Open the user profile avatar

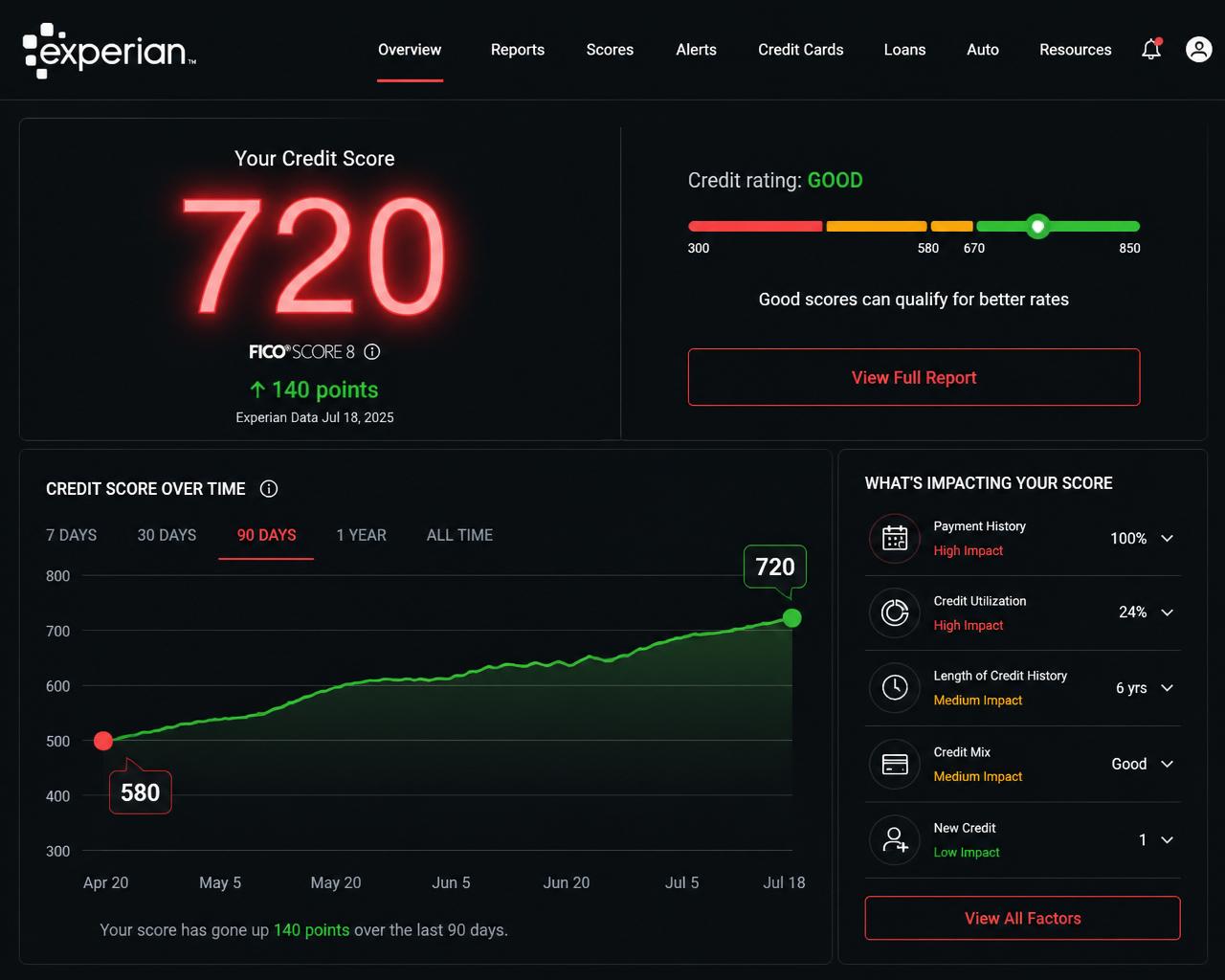pos(1199,49)
